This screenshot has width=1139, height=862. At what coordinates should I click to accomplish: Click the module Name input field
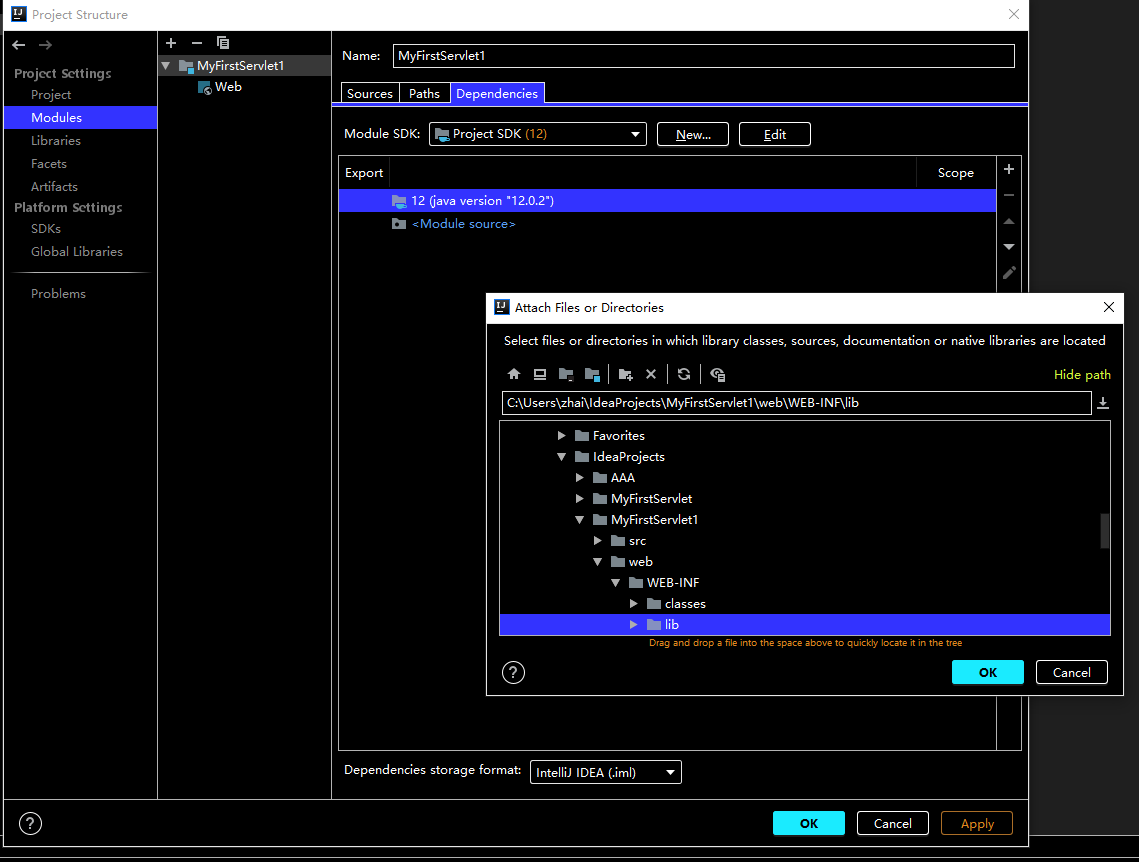point(704,56)
